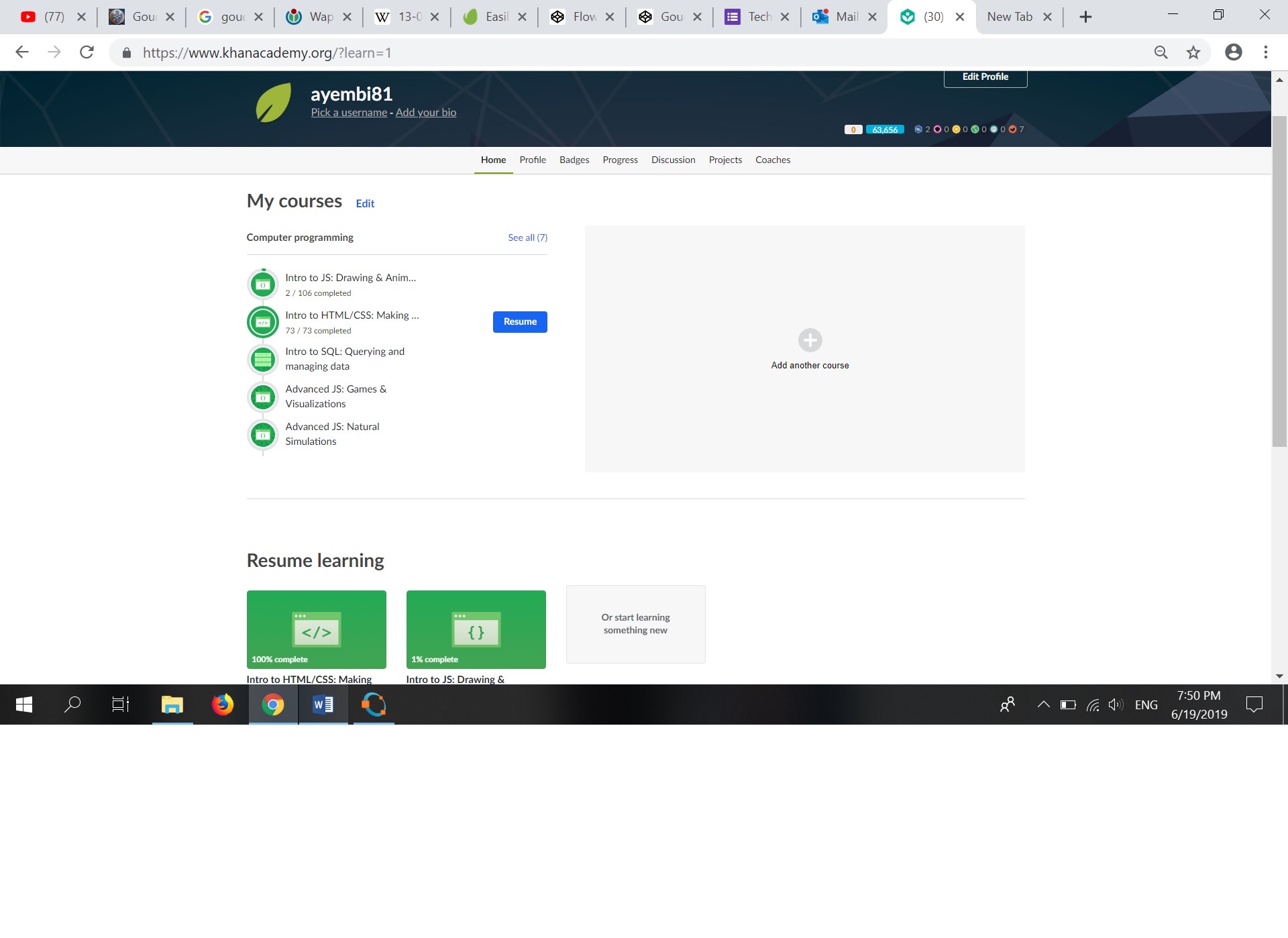Open Firefox from the taskbar

click(x=223, y=705)
